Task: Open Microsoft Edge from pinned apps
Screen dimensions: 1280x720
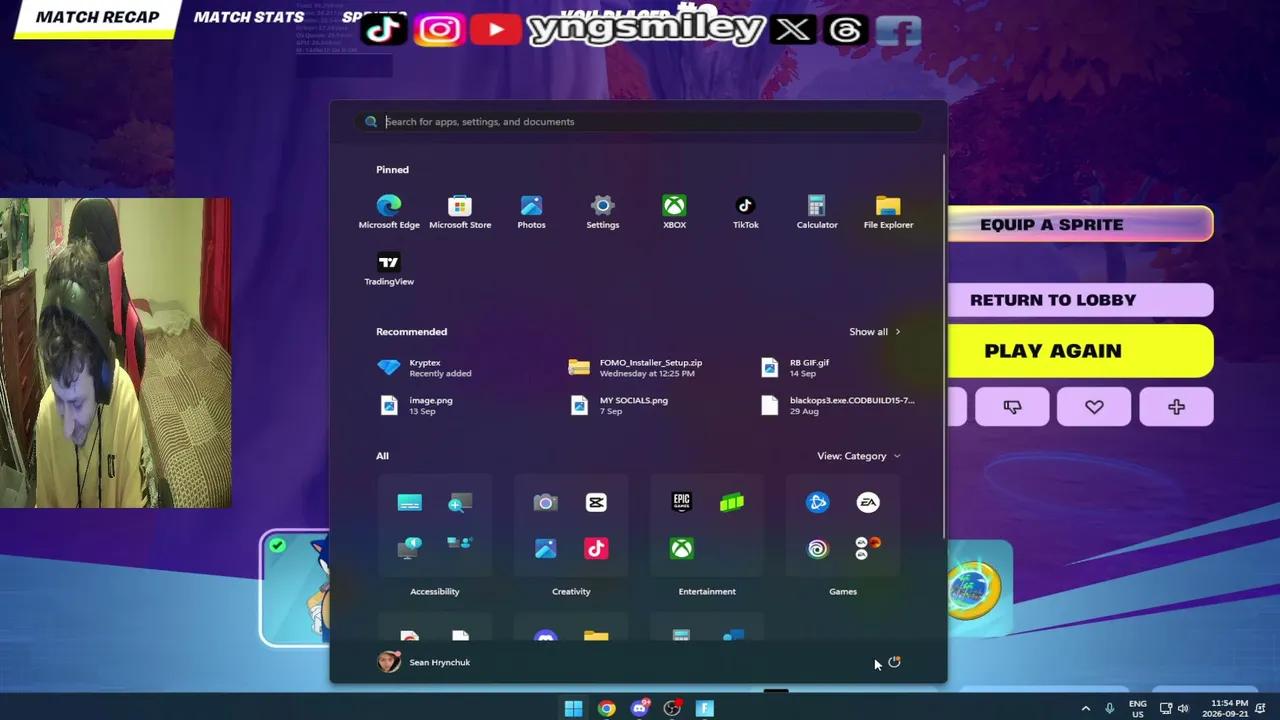Action: coord(389,212)
